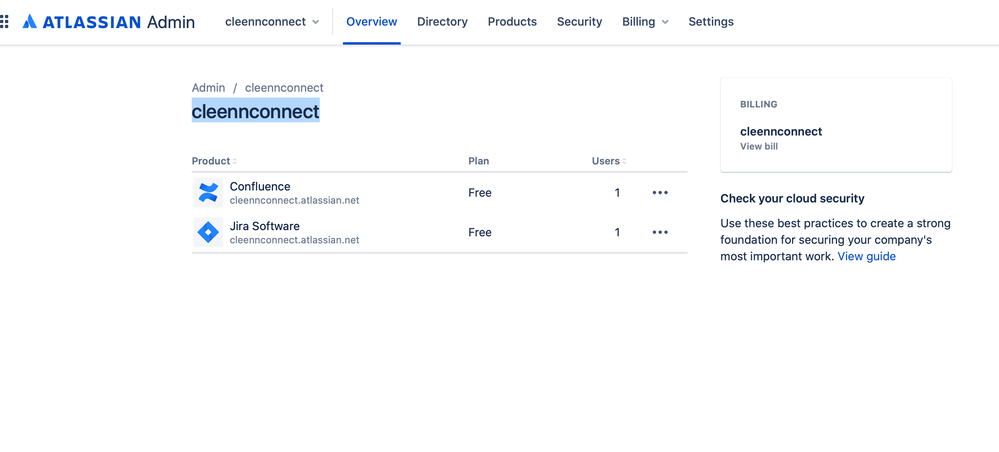Click the Atlassian Admin logo
The image size is (999, 452).
pos(108,21)
